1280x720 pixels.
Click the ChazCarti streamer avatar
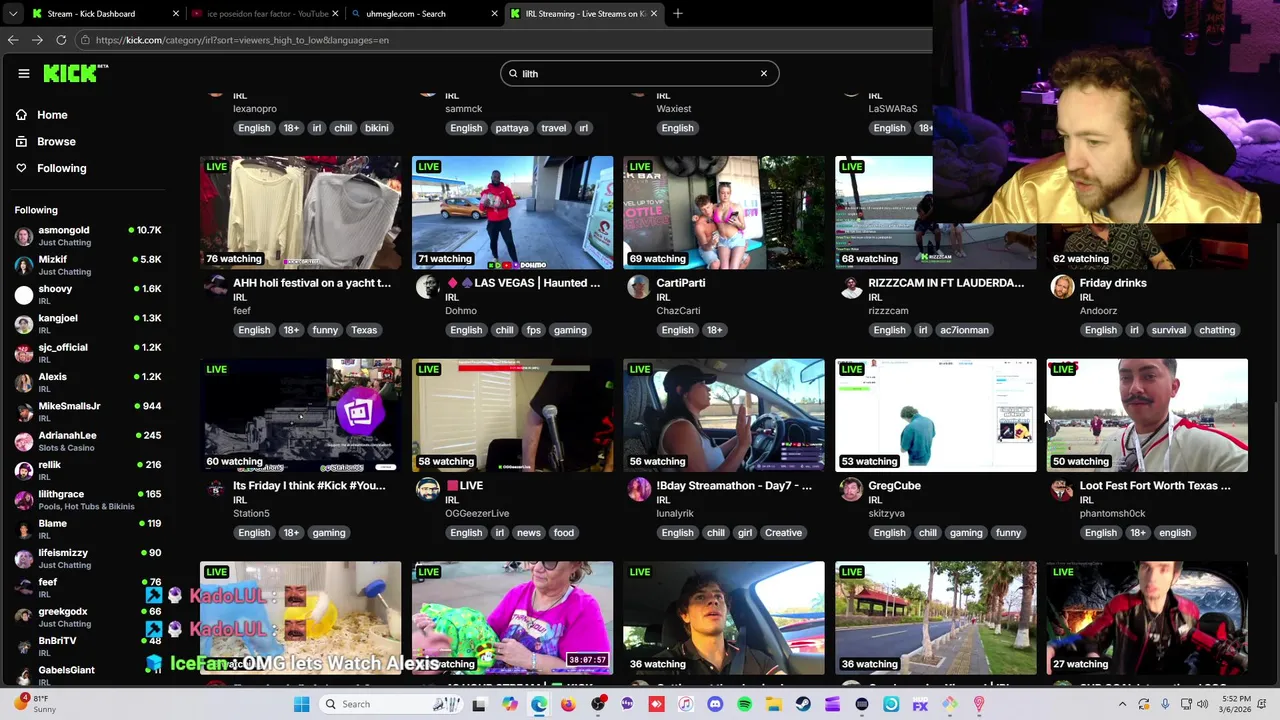click(x=639, y=289)
